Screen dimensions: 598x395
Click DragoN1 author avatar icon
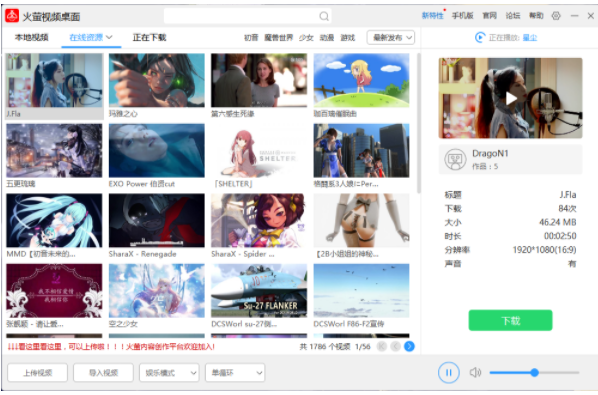455,159
